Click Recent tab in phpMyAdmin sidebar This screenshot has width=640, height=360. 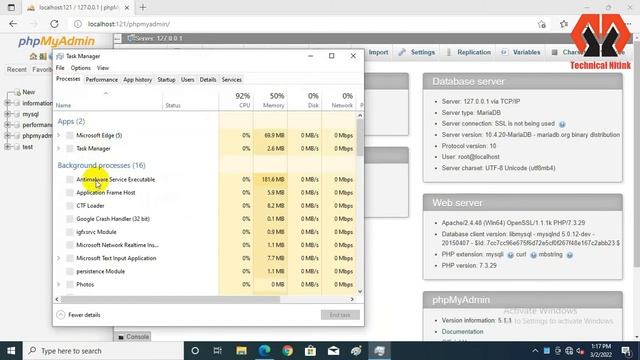[x=16, y=69]
